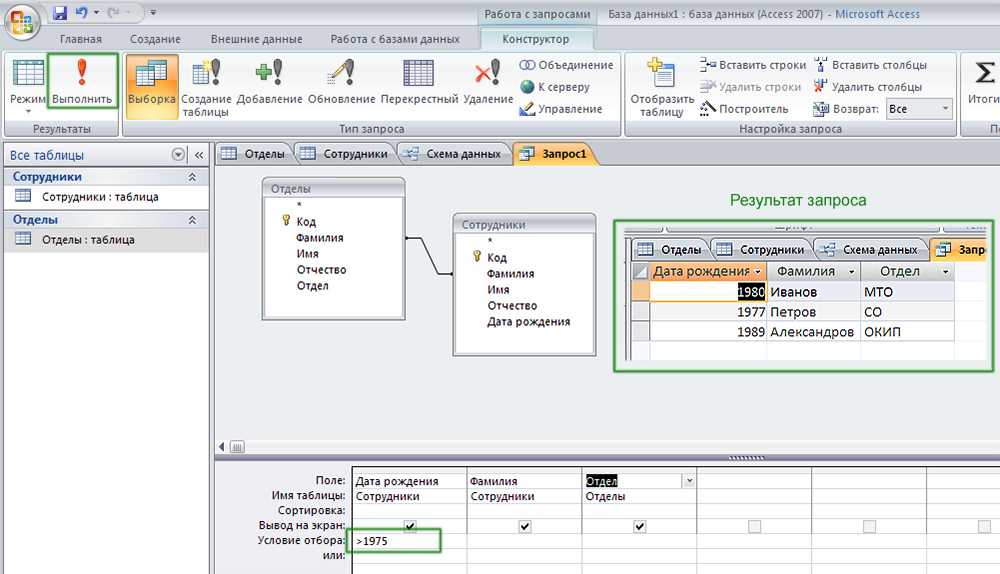
Task: Click the ОКИП cell in results
Action: tap(907, 332)
